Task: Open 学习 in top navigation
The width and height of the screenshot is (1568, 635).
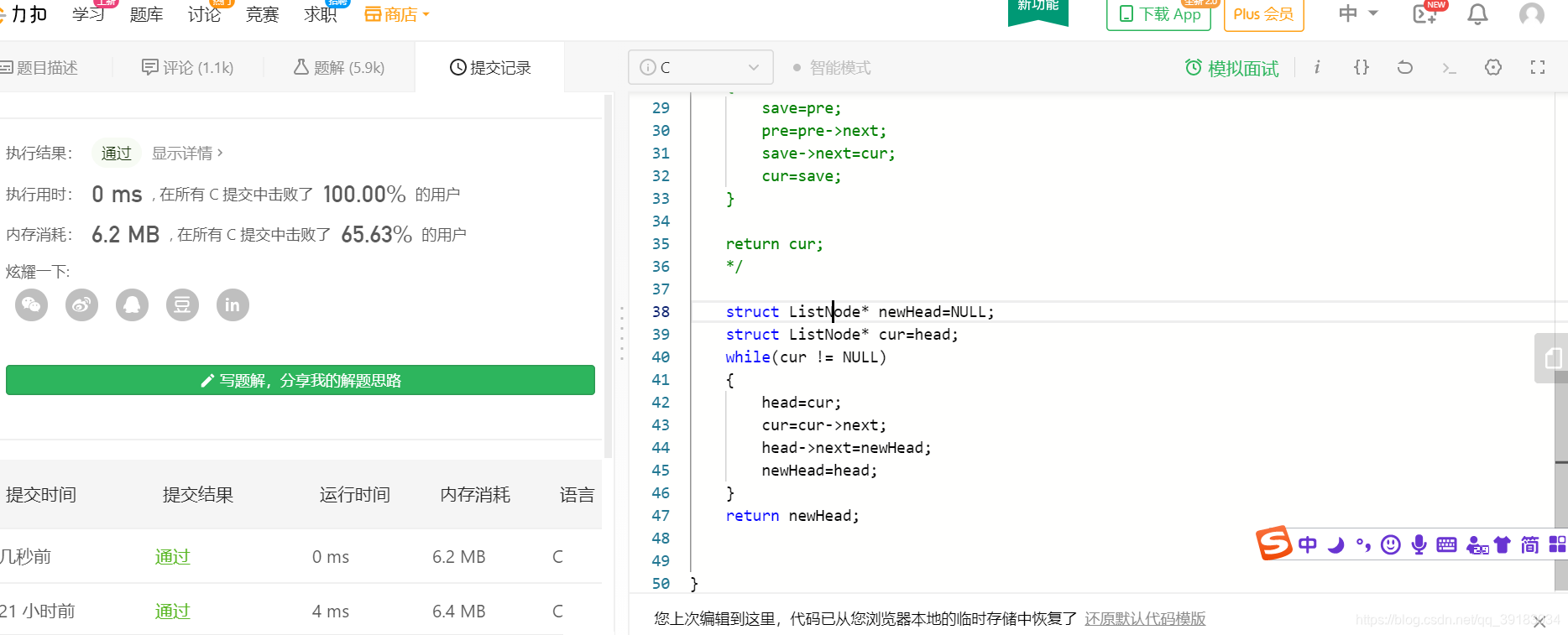Action: coord(88,14)
